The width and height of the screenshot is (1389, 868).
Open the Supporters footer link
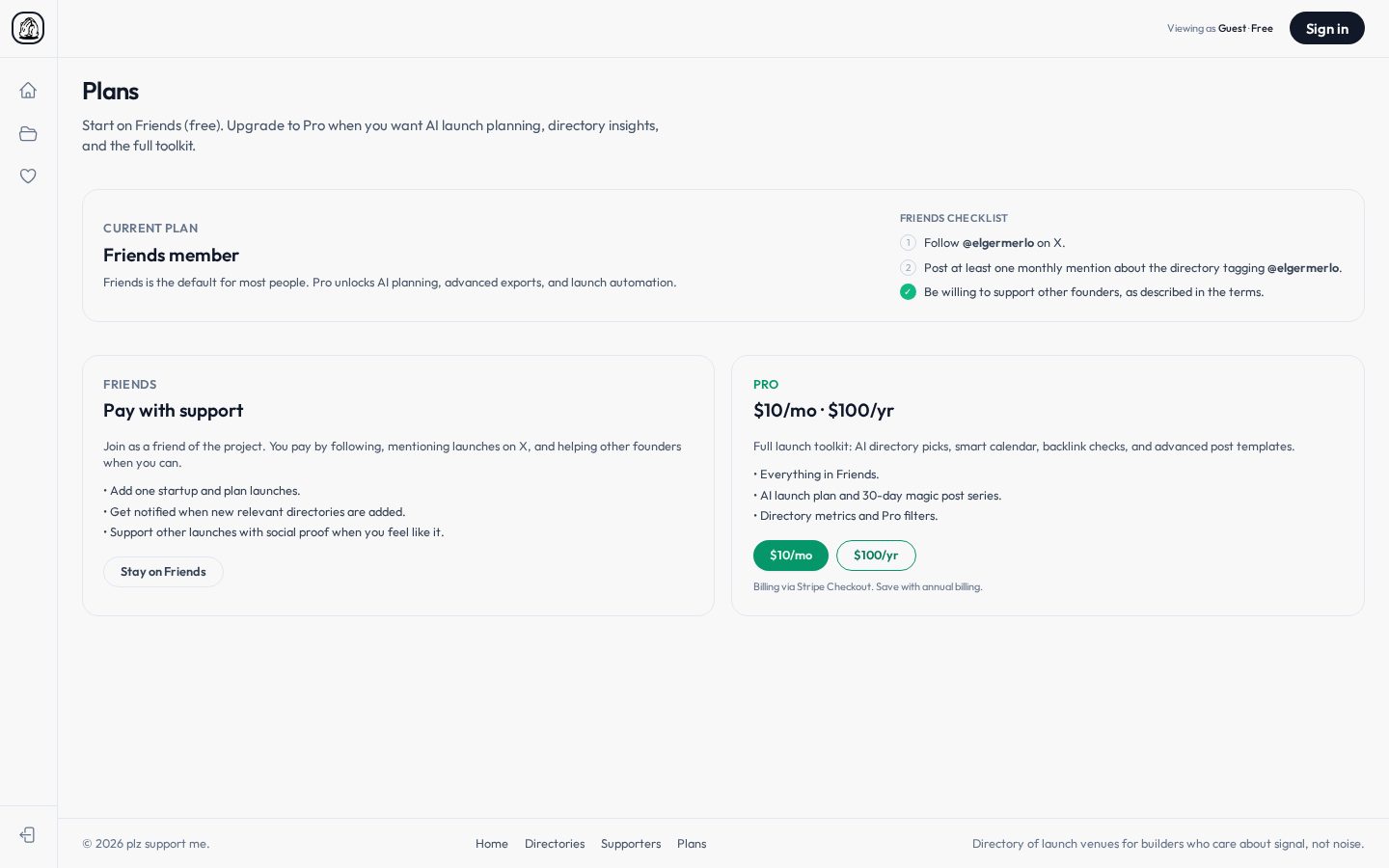[x=631, y=844]
